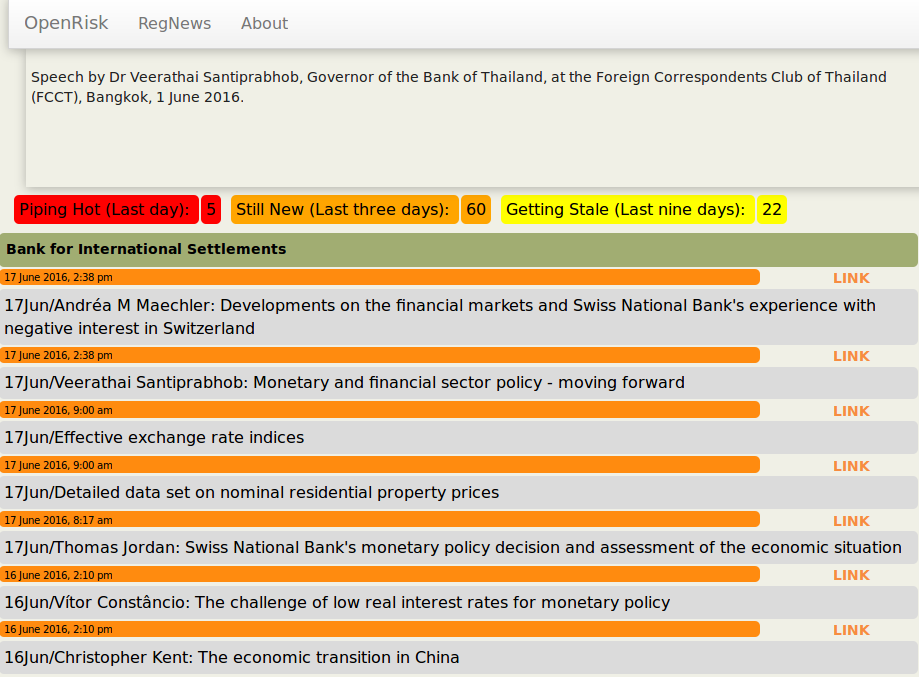Image resolution: width=919 pixels, height=677 pixels.
Task: Open the OpenRisk home link
Action: tap(66, 23)
